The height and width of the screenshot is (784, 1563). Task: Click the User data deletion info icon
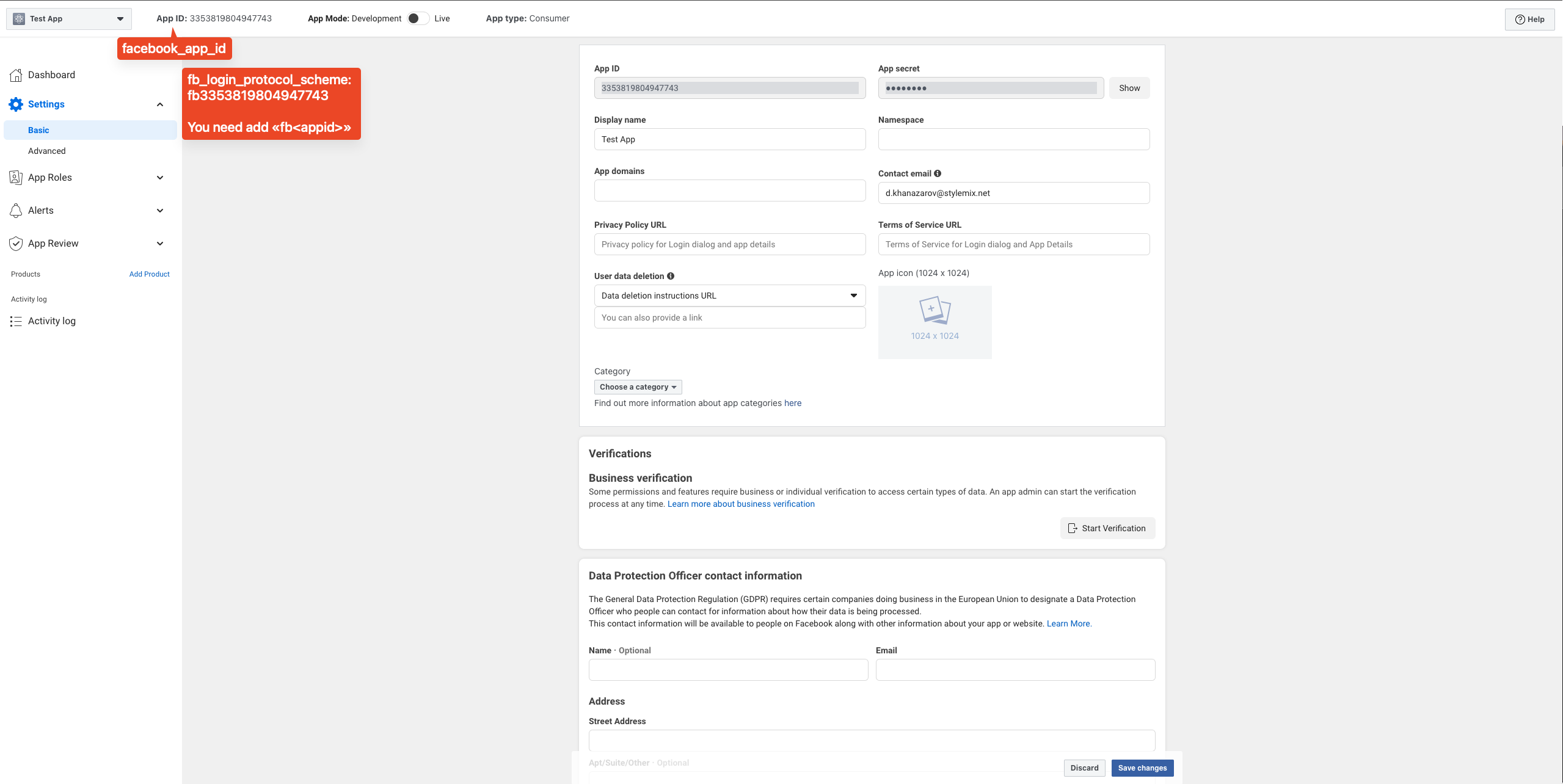click(671, 276)
